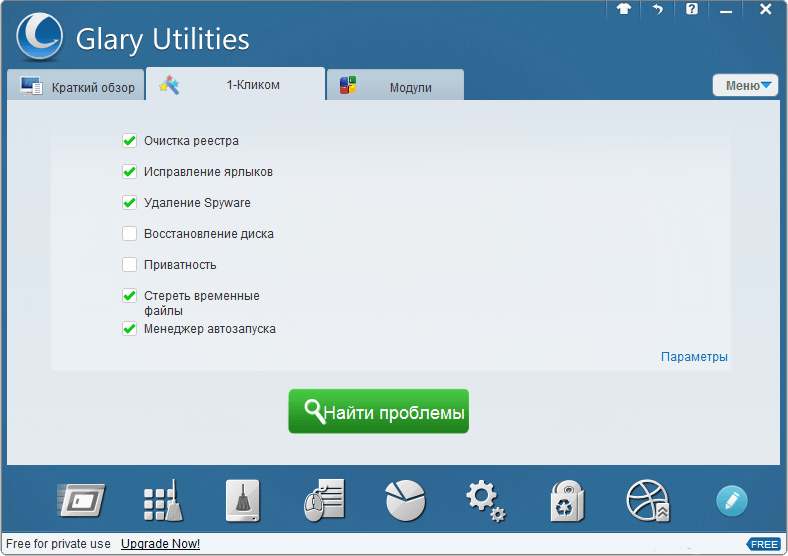Open the Disk Cleaner broom icon

point(242,499)
